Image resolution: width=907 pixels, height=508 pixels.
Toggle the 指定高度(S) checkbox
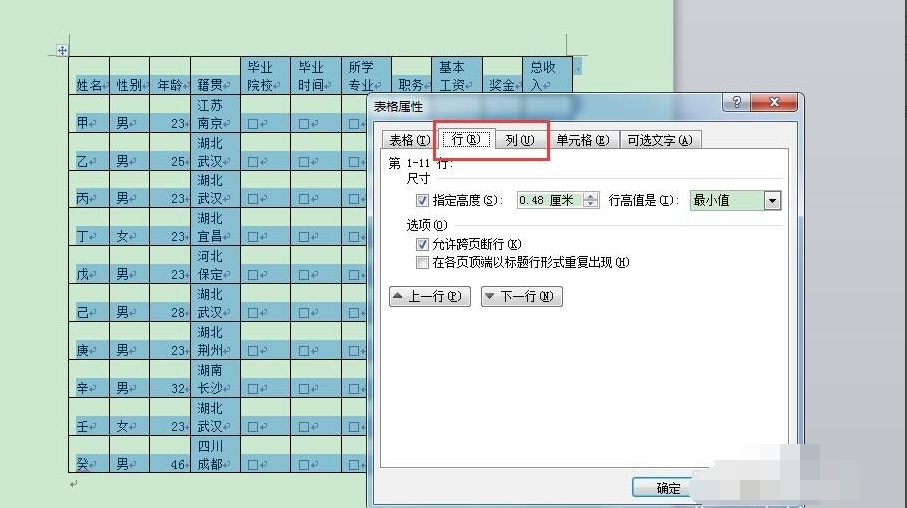pos(422,201)
